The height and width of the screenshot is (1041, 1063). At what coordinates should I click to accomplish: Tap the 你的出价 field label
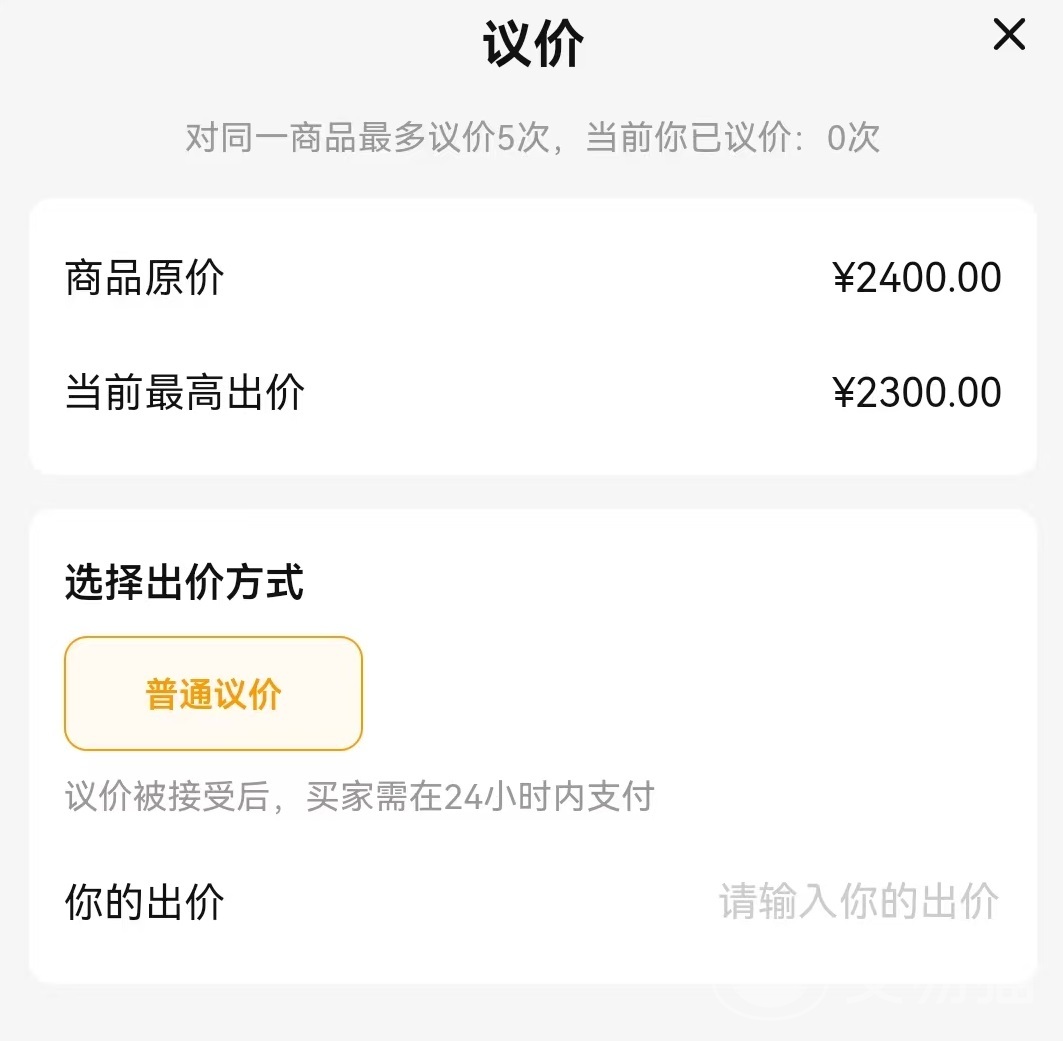pos(144,902)
